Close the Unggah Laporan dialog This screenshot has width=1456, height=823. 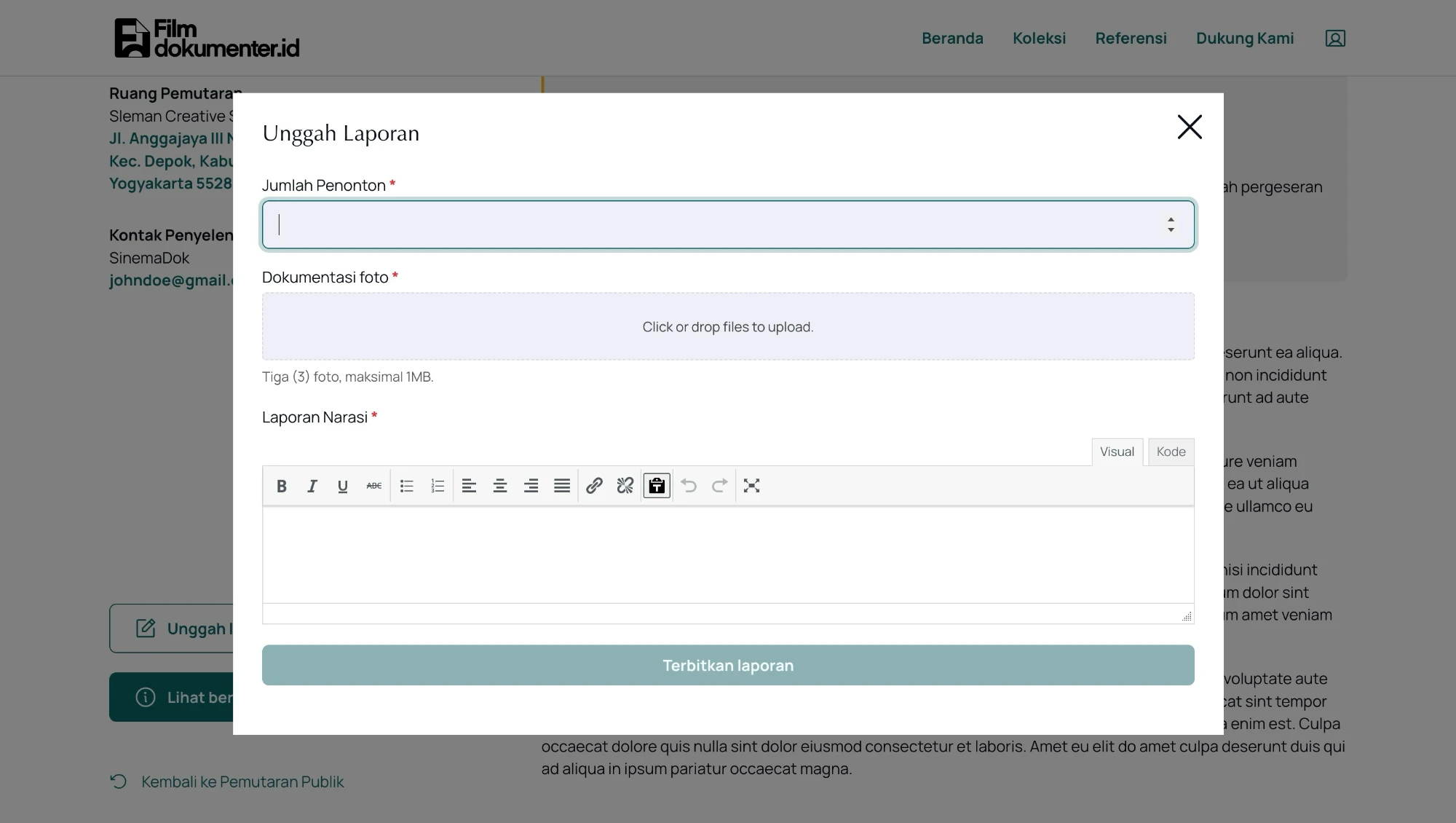tap(1190, 127)
